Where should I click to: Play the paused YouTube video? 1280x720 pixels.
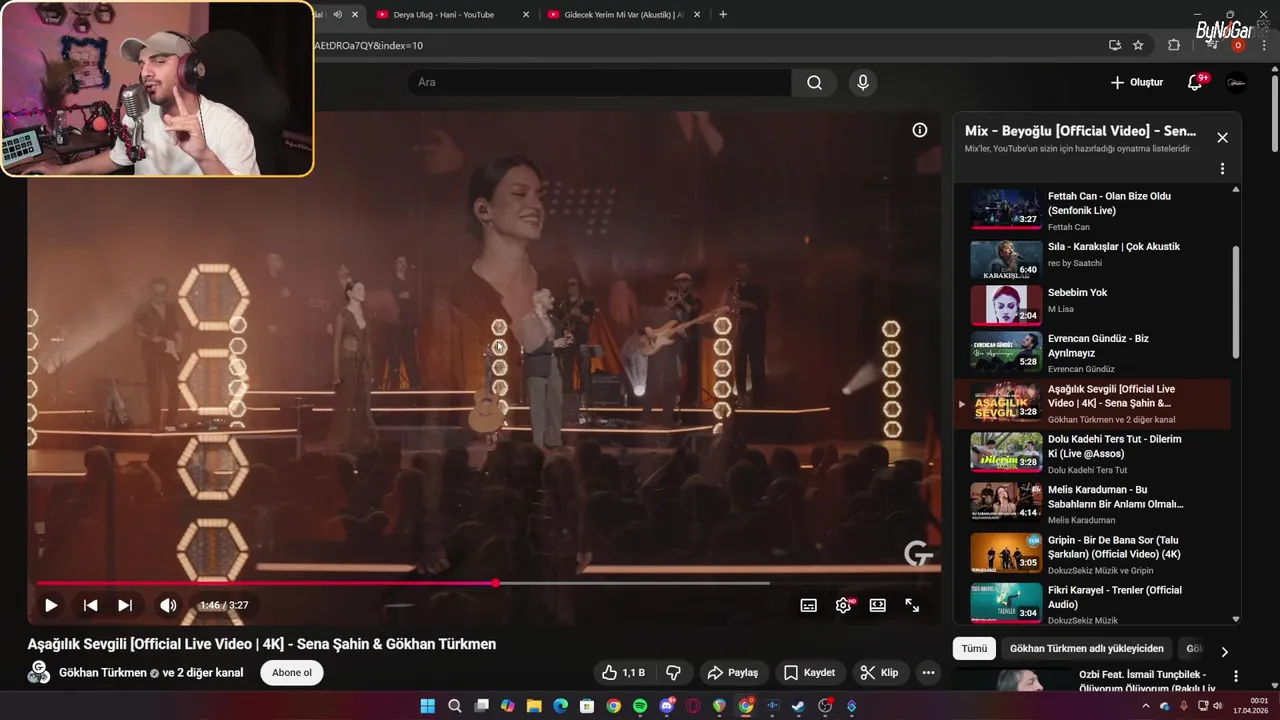51,605
